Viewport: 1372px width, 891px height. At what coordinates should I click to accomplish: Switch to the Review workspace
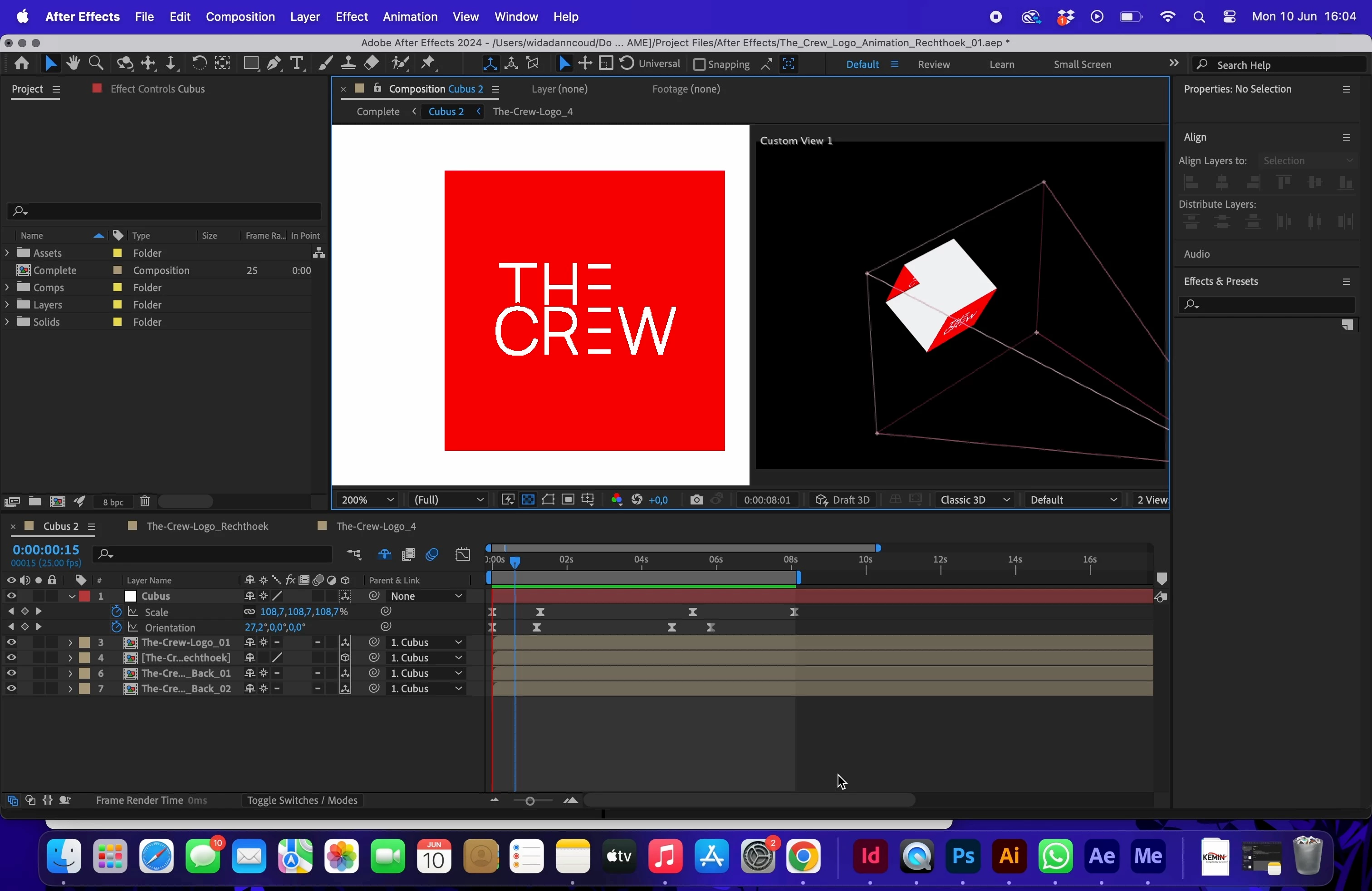(933, 64)
